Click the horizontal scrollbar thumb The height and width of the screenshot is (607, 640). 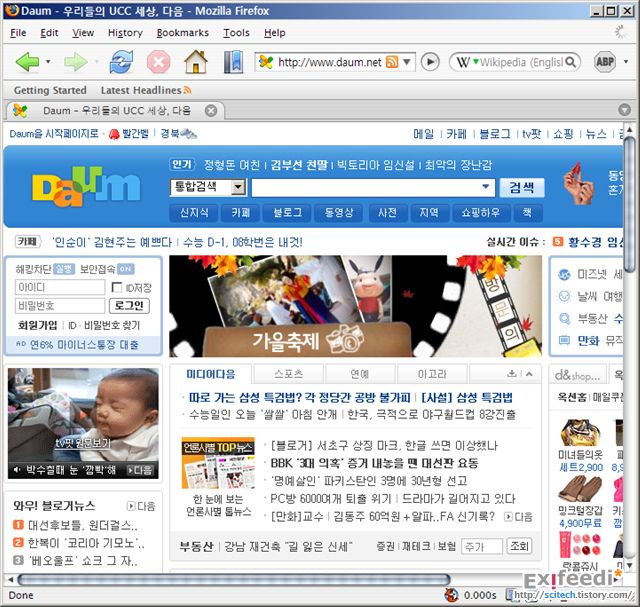233,579
